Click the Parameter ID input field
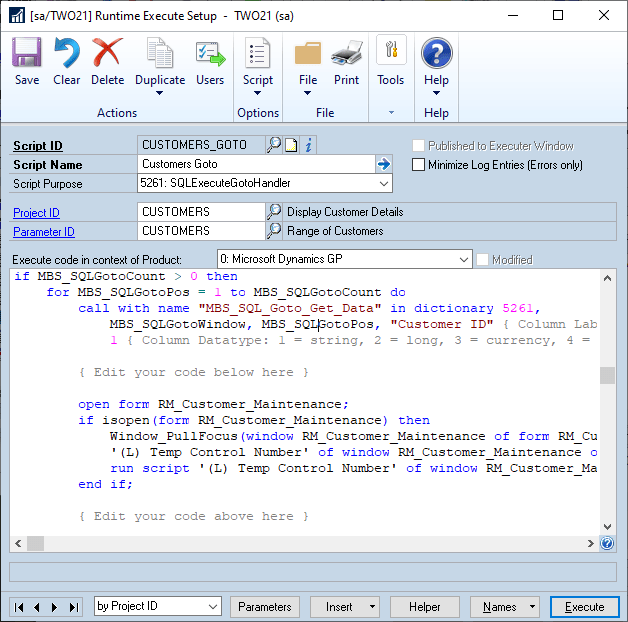 pos(201,231)
